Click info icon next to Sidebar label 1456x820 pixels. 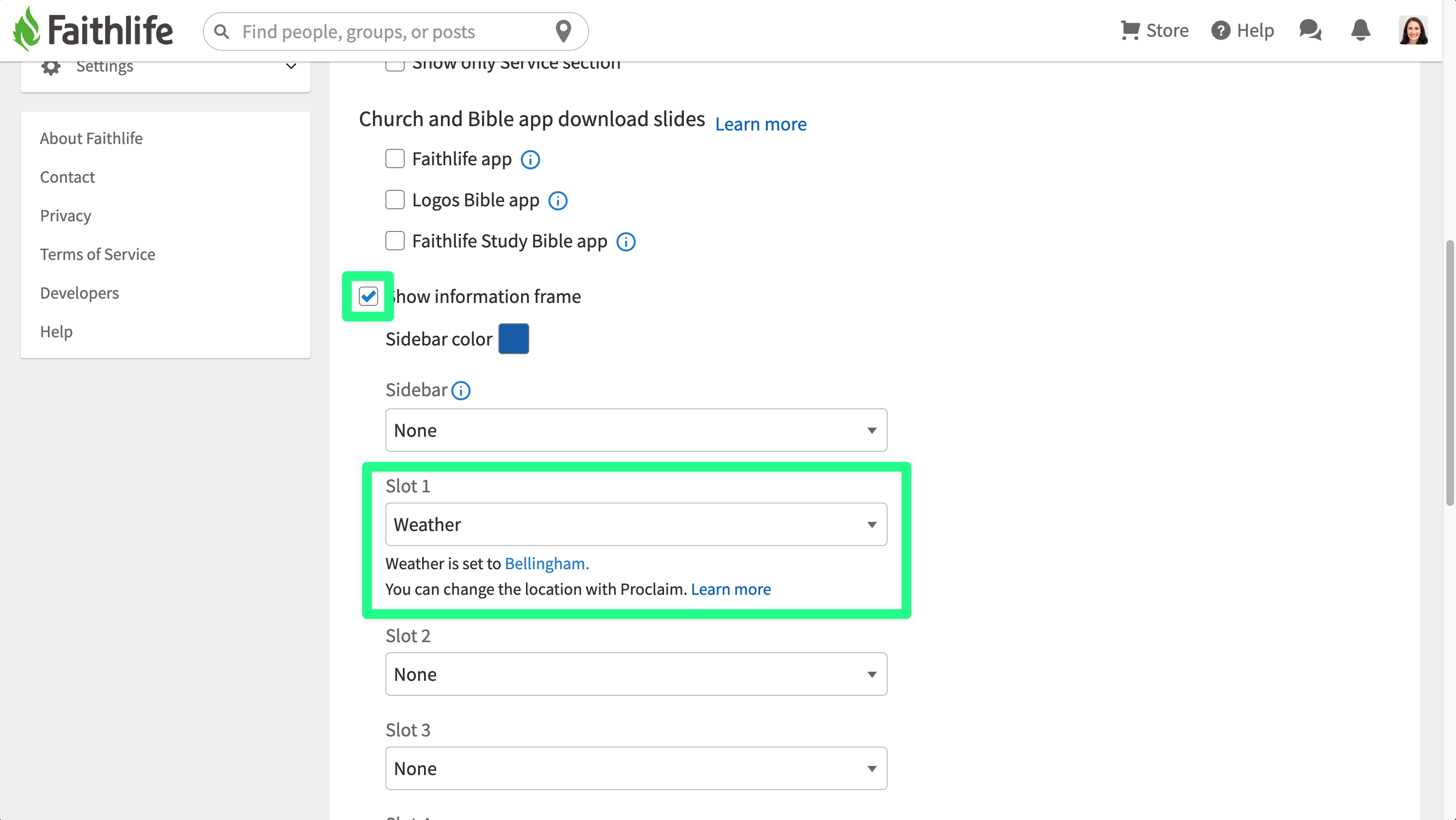pyautogui.click(x=461, y=391)
